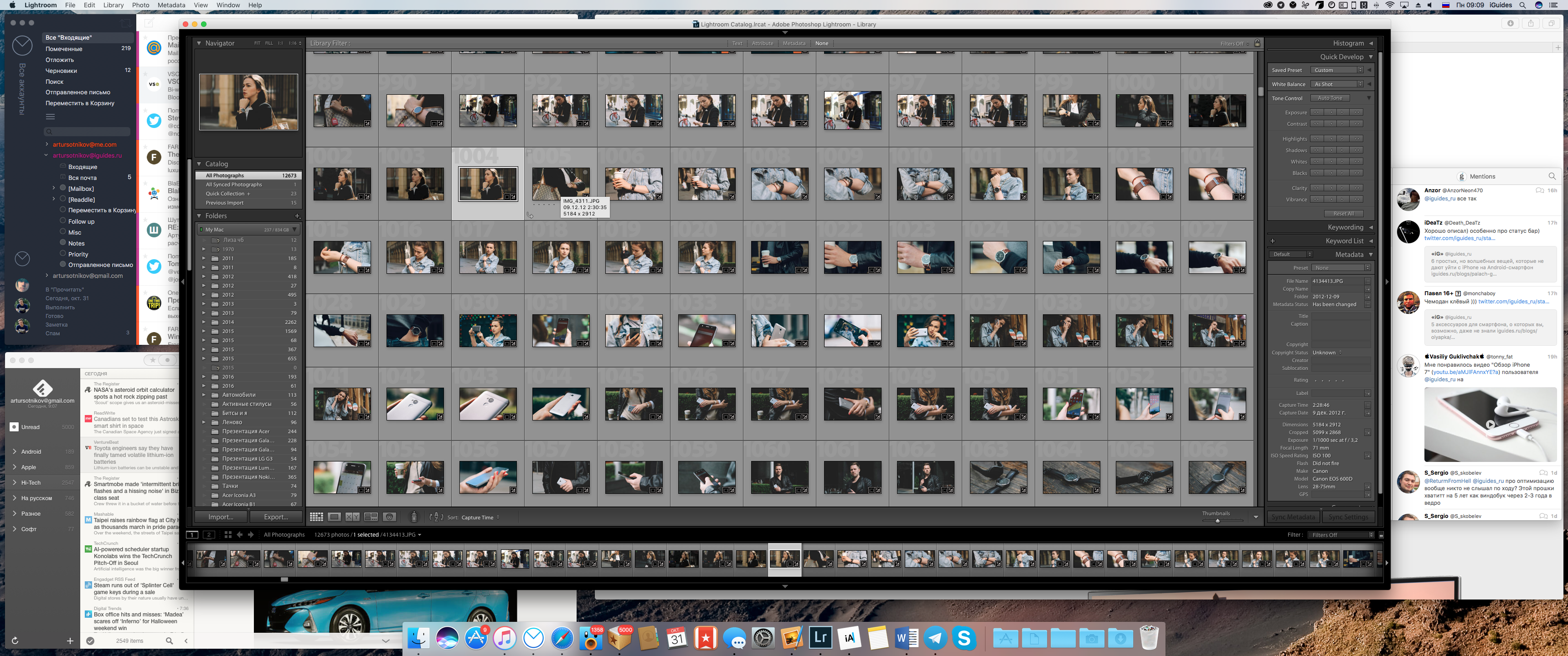Select the Painter spray can tool

414,517
